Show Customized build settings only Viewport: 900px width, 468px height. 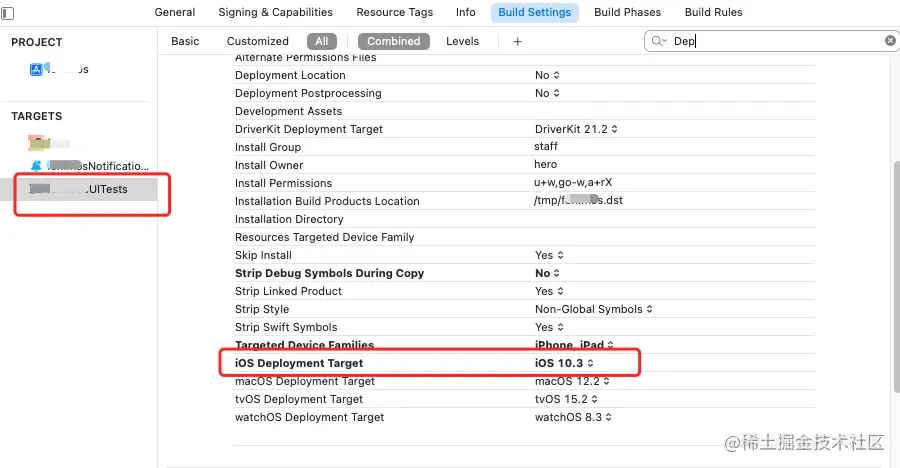pos(257,41)
